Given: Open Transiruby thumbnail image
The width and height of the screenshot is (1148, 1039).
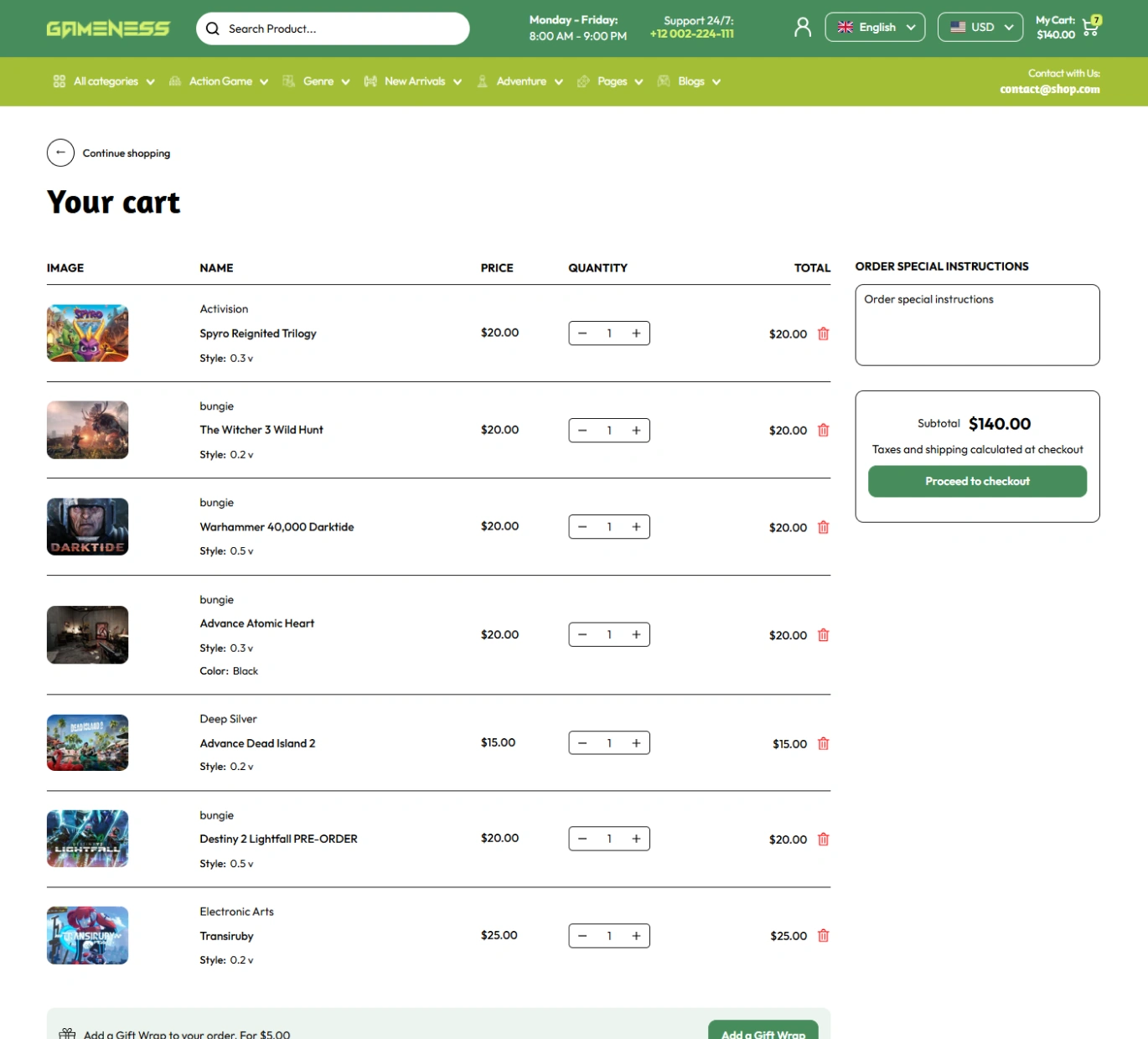Looking at the screenshot, I should [x=88, y=935].
